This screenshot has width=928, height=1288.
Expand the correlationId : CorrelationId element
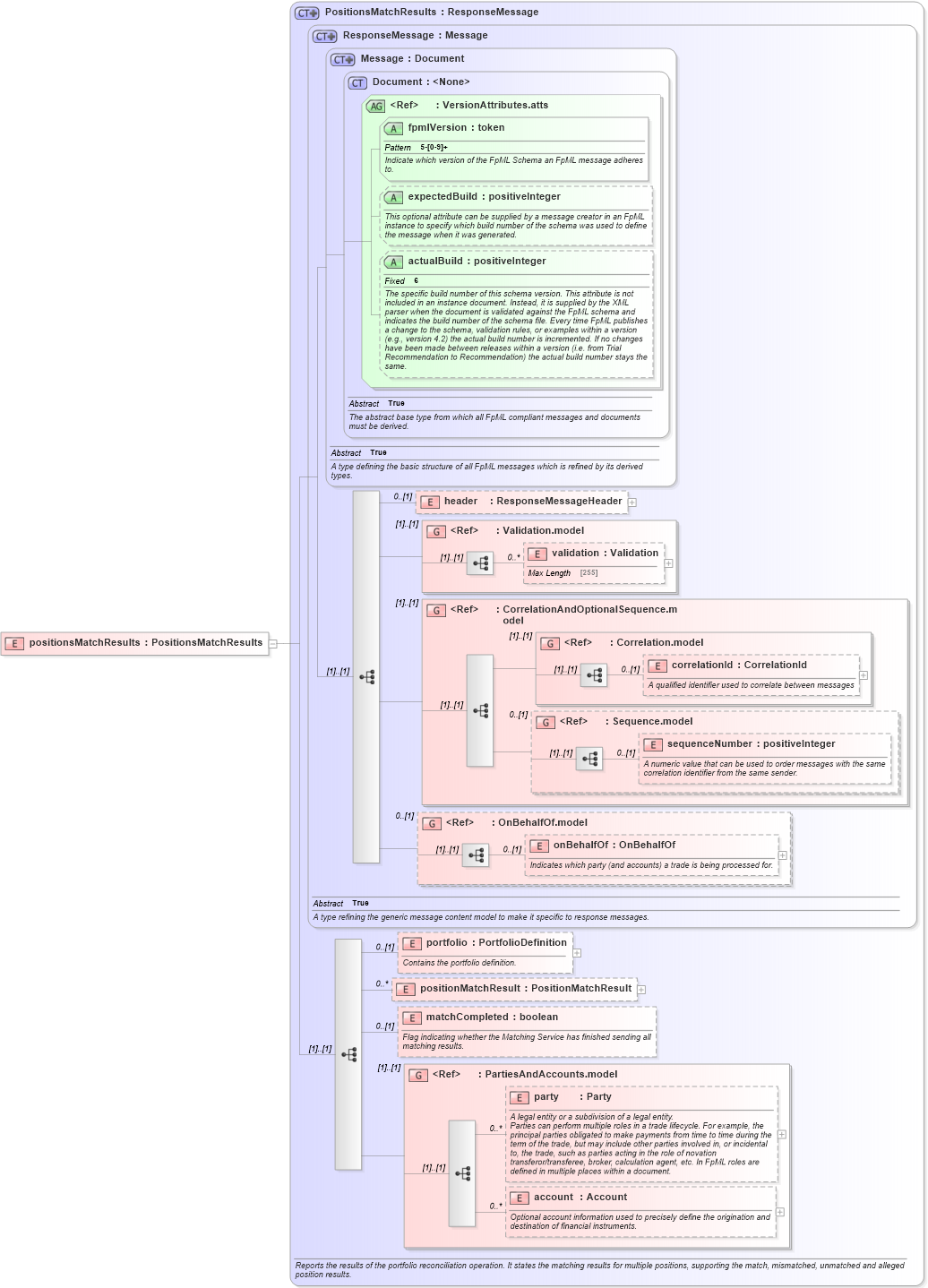coord(864,675)
